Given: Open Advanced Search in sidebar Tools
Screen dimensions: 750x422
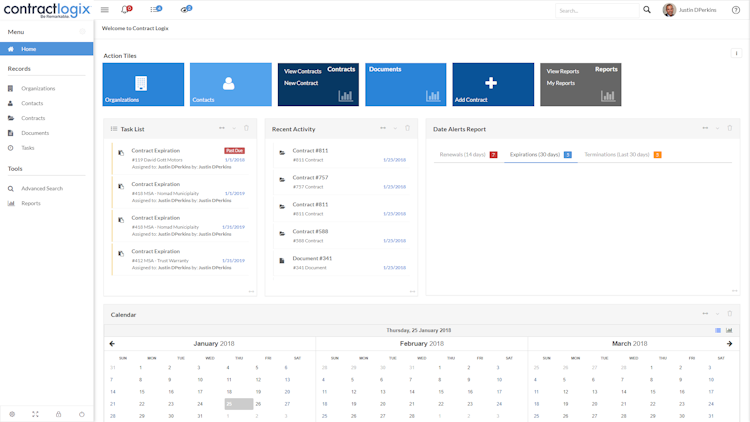Looking at the screenshot, I should (x=42, y=189).
